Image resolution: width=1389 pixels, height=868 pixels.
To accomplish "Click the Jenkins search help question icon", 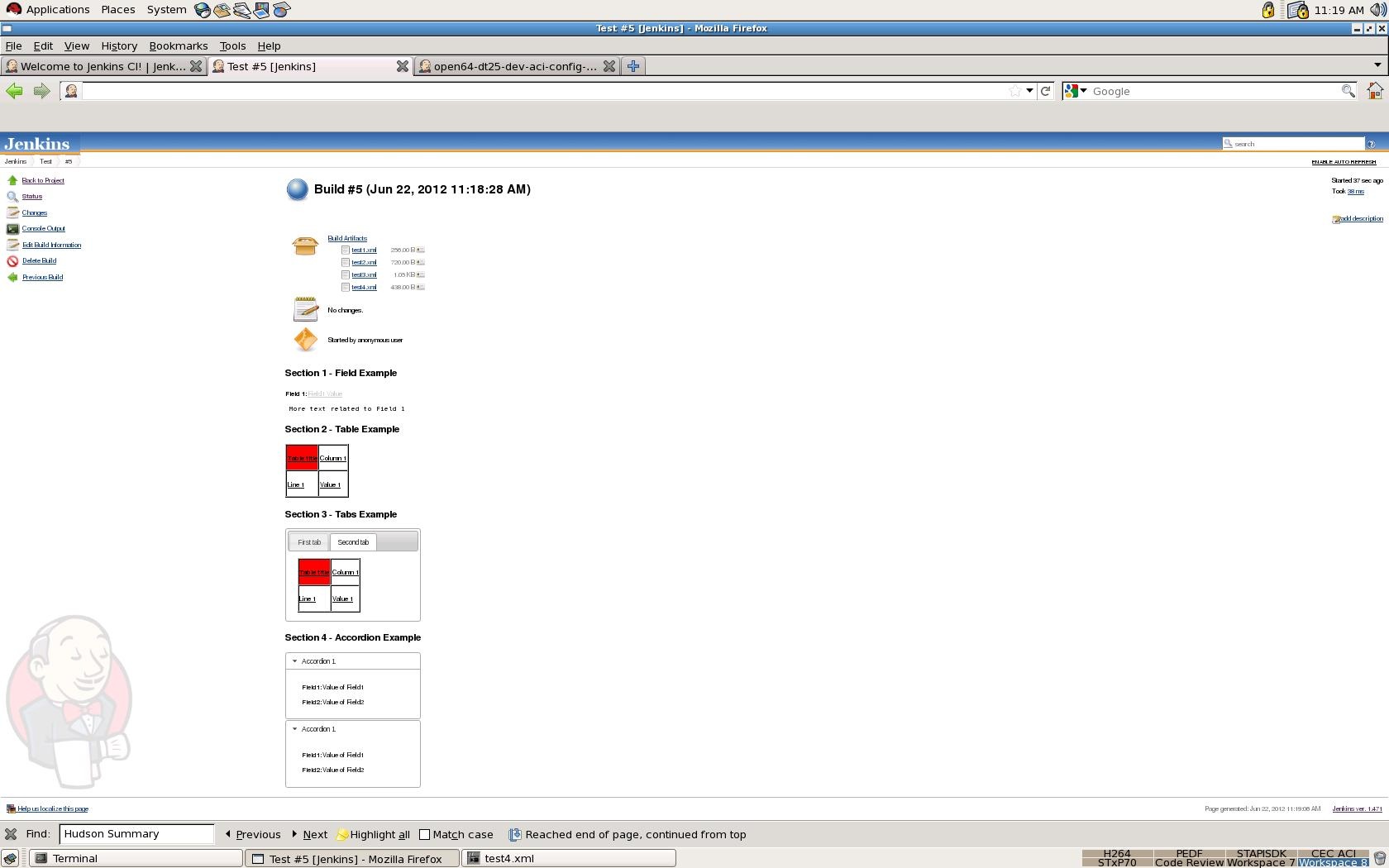I will pyautogui.click(x=1371, y=144).
